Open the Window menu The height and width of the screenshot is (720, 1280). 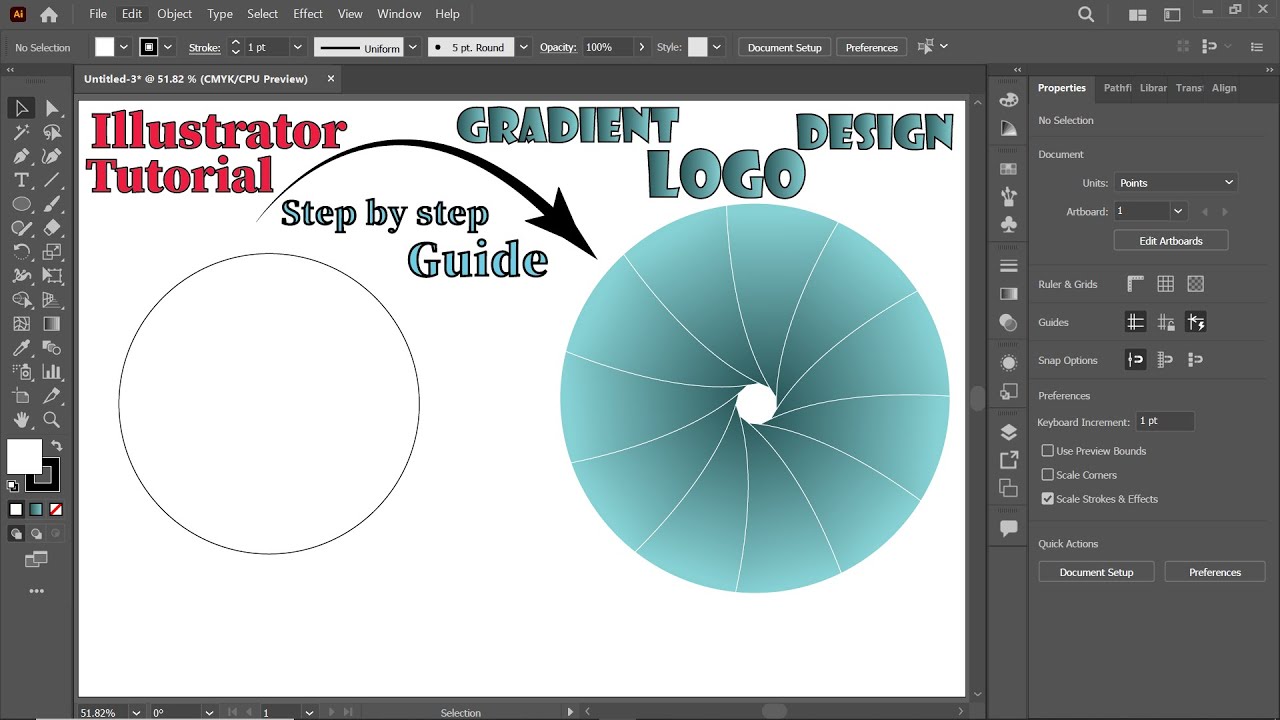pos(399,14)
